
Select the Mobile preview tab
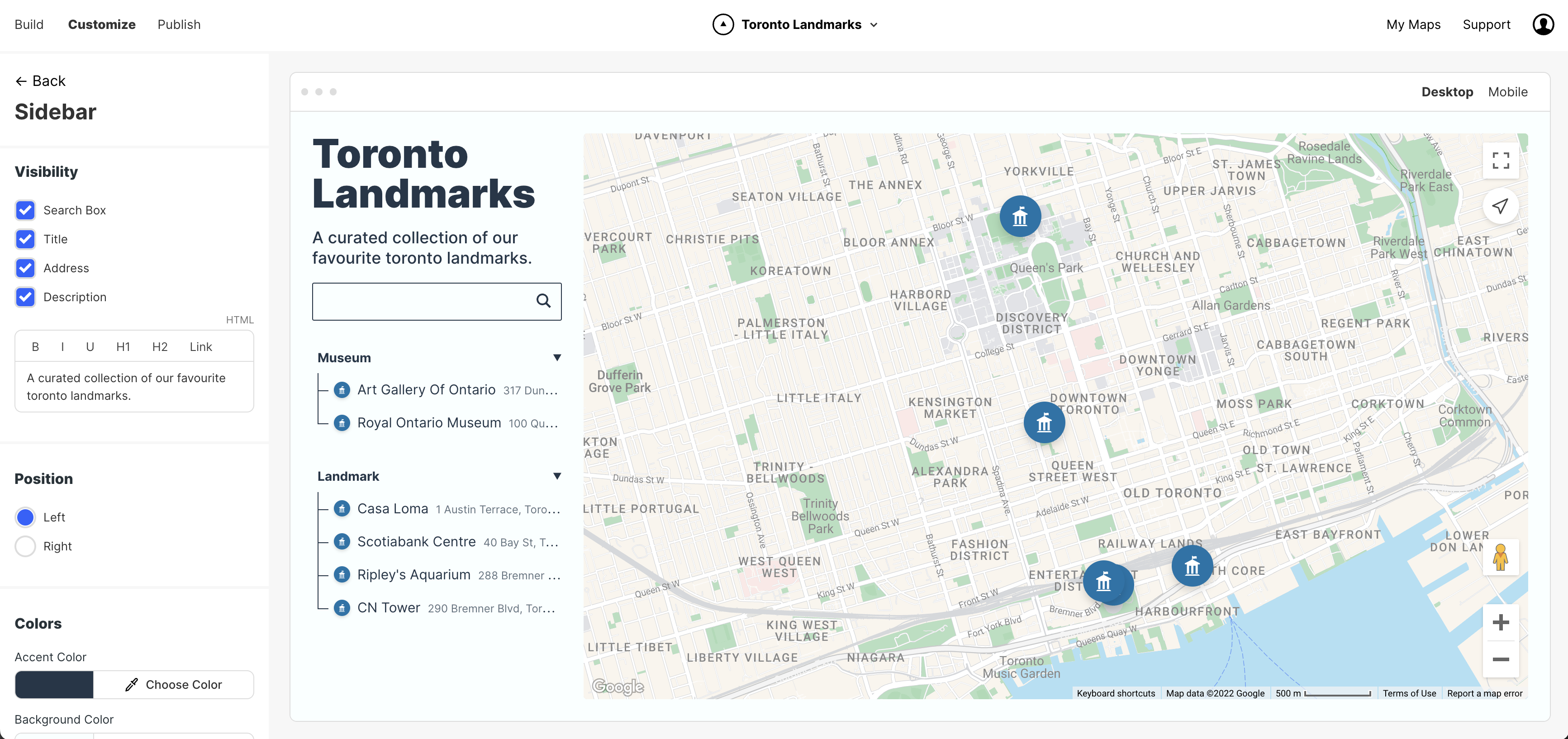[x=1508, y=92]
